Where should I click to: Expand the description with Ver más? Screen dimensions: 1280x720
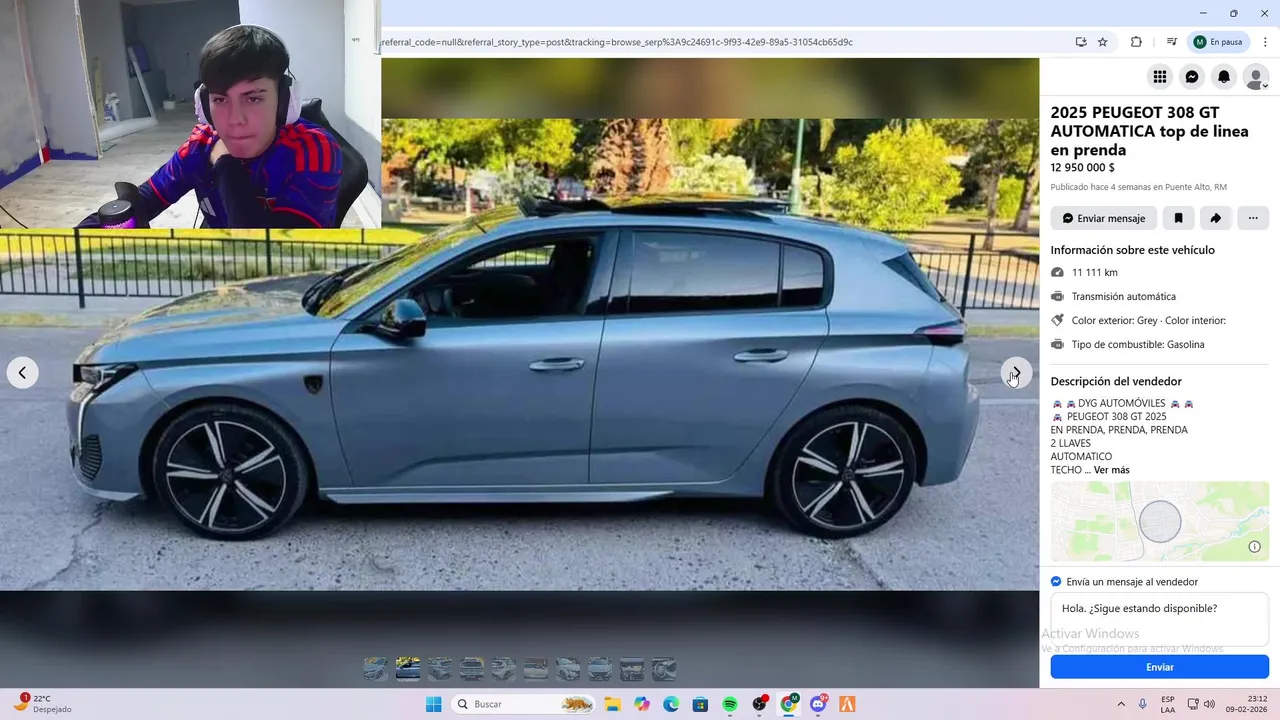coord(1111,470)
